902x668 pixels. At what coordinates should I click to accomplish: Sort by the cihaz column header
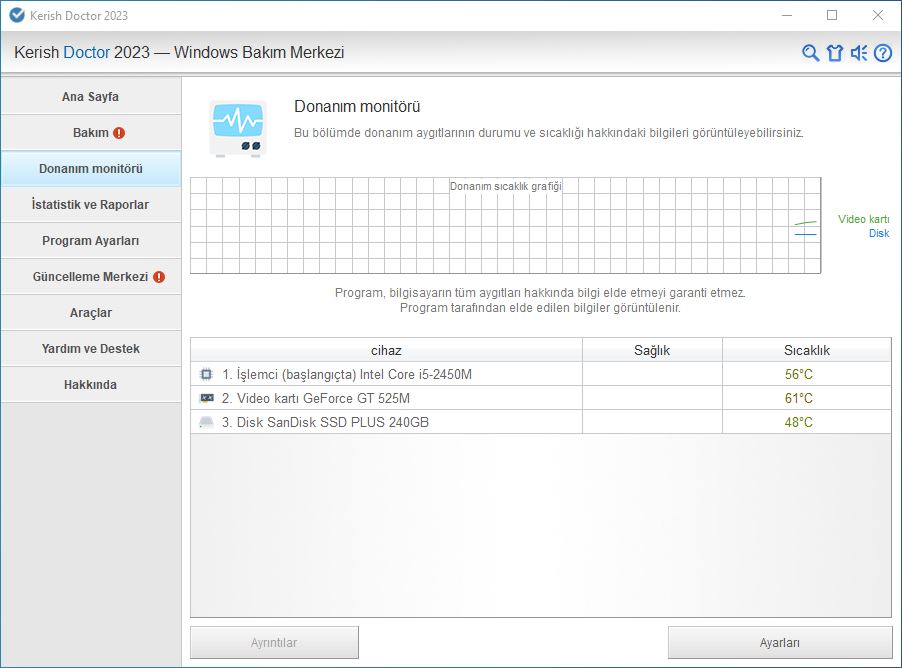386,350
